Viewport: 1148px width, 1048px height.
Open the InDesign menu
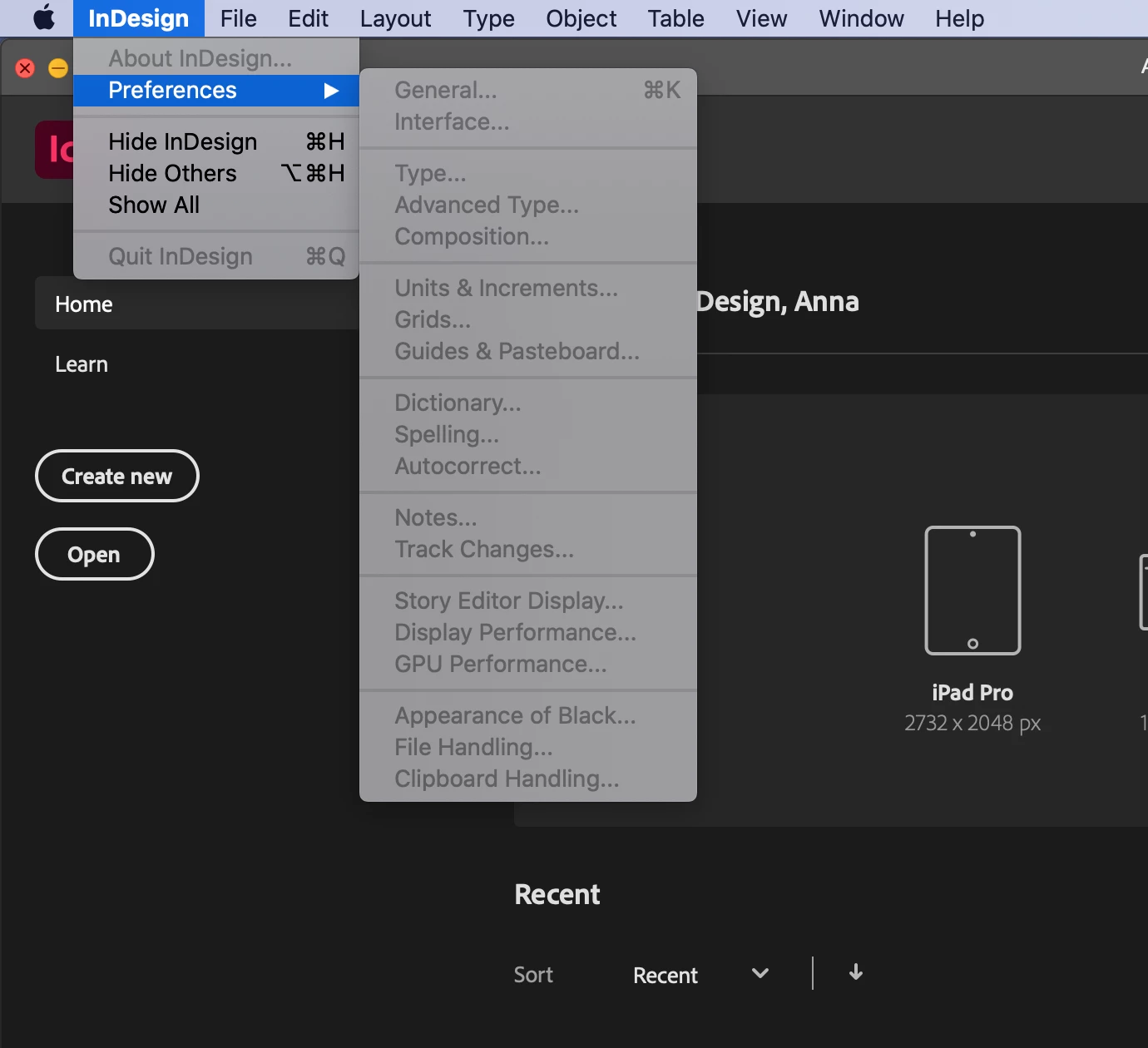[x=139, y=18]
